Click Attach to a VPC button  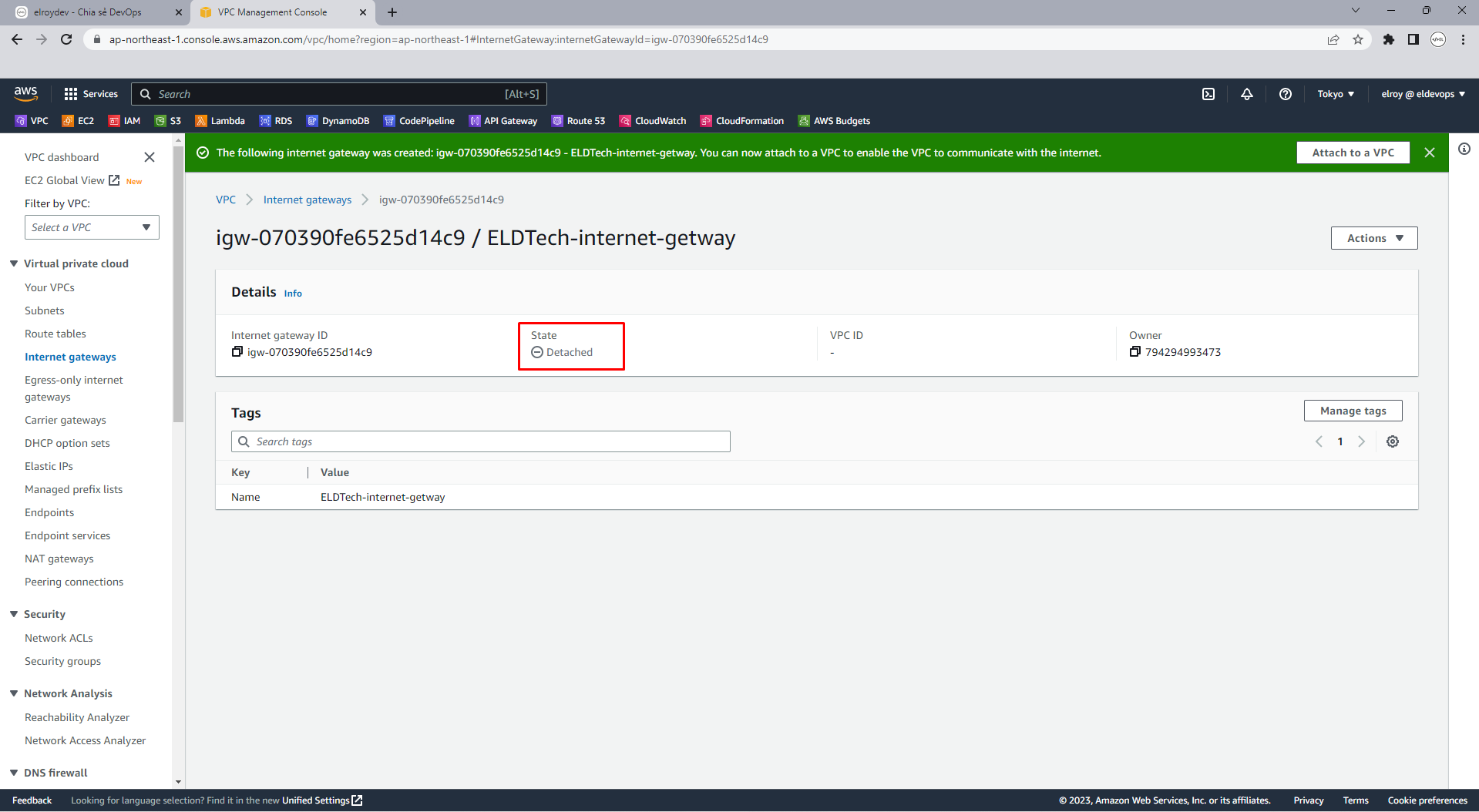click(x=1353, y=153)
